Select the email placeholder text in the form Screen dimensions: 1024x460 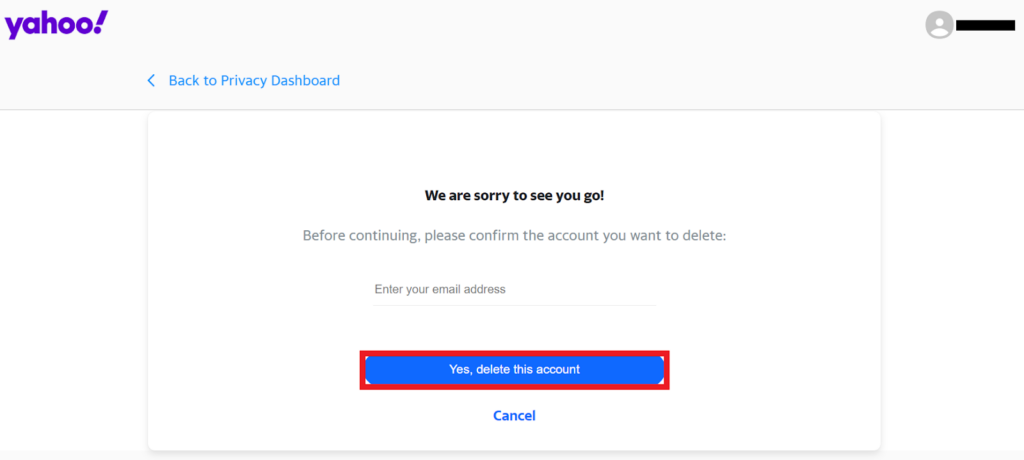click(440, 290)
